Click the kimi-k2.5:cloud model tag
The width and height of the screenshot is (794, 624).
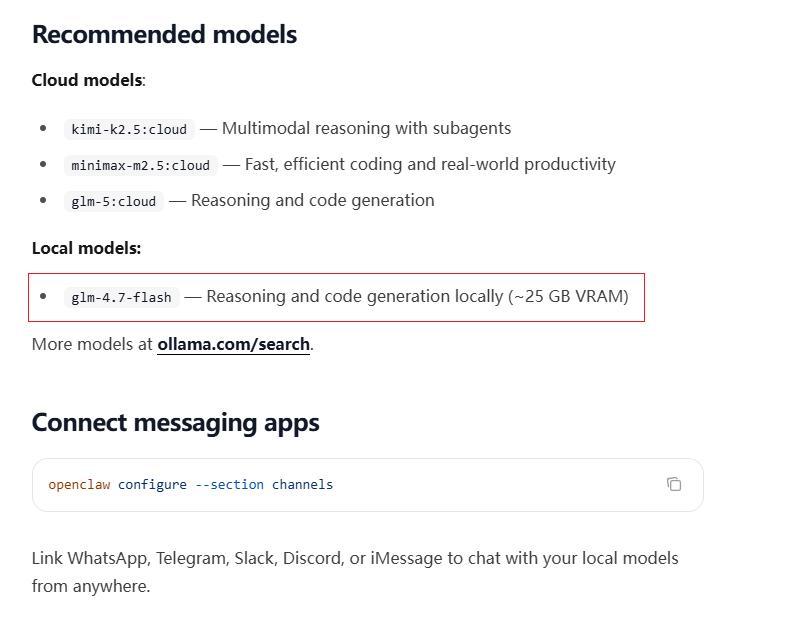(x=129, y=129)
